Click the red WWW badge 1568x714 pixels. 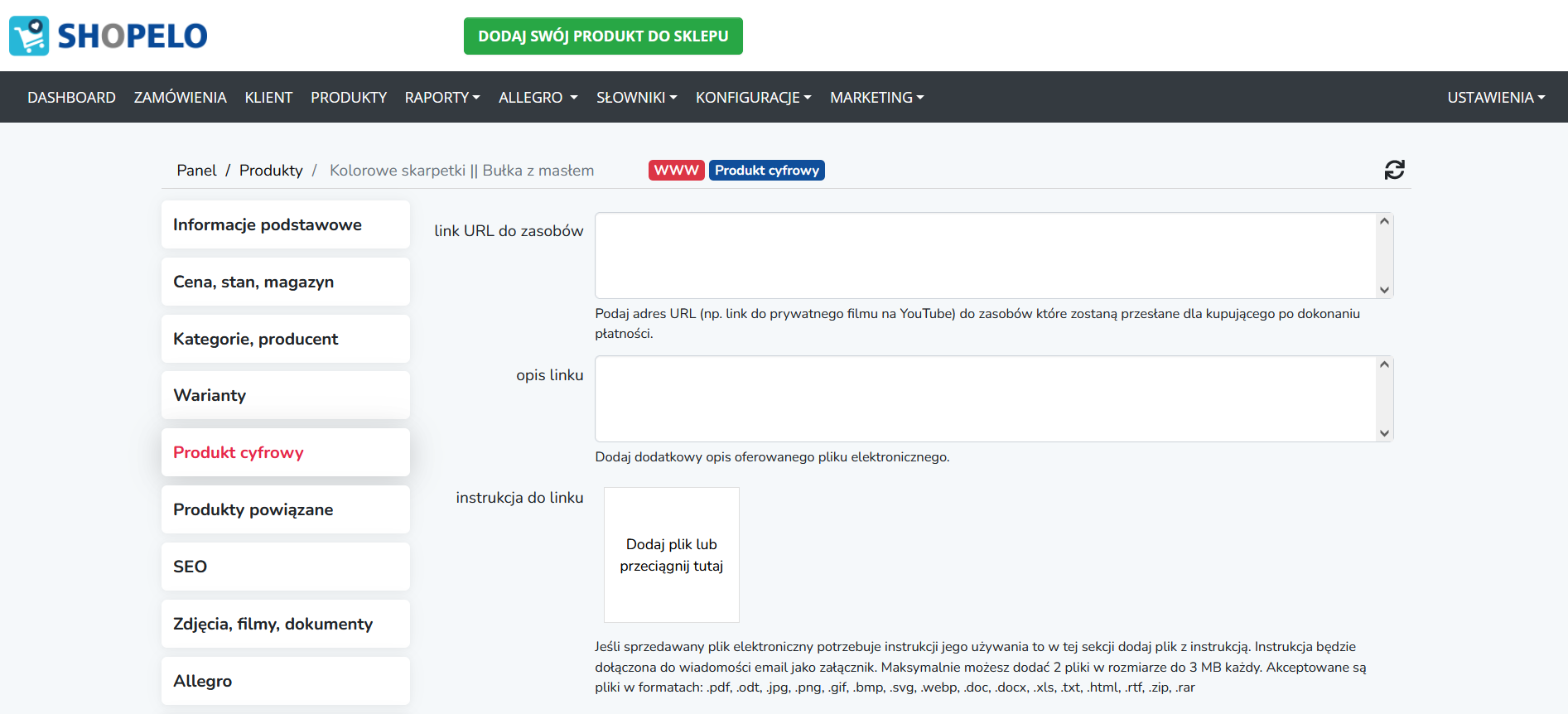[x=676, y=170]
